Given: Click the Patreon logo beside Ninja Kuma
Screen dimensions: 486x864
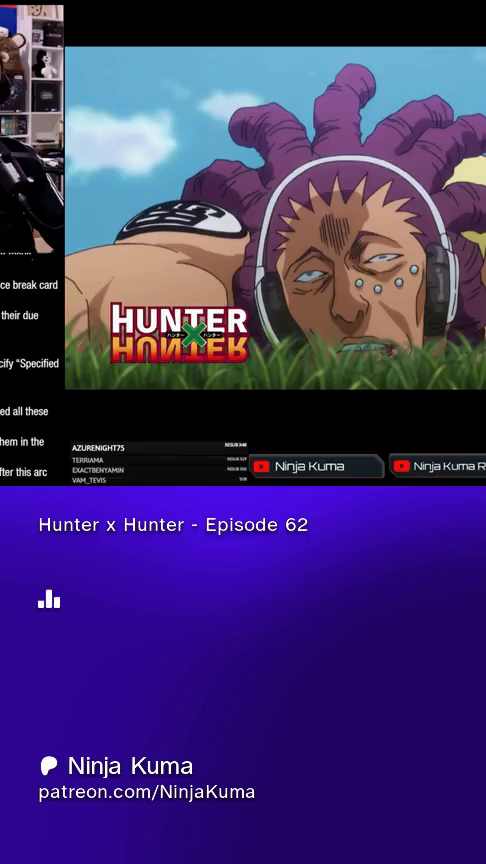Looking at the screenshot, I should 48,766.
